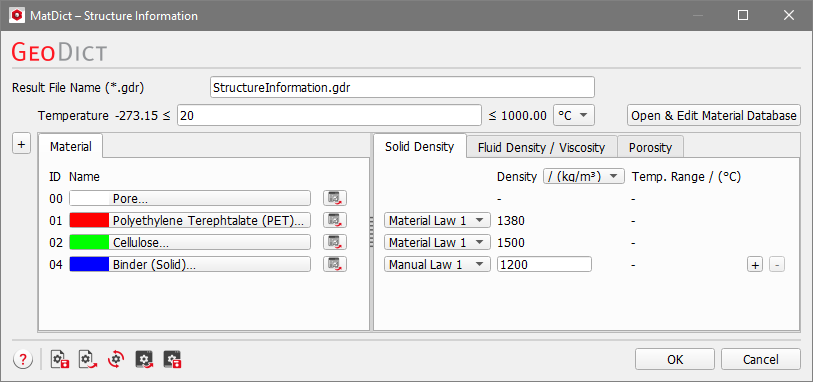The image size is (813, 382).
Task: Open help with the question mark icon
Action: point(23,359)
